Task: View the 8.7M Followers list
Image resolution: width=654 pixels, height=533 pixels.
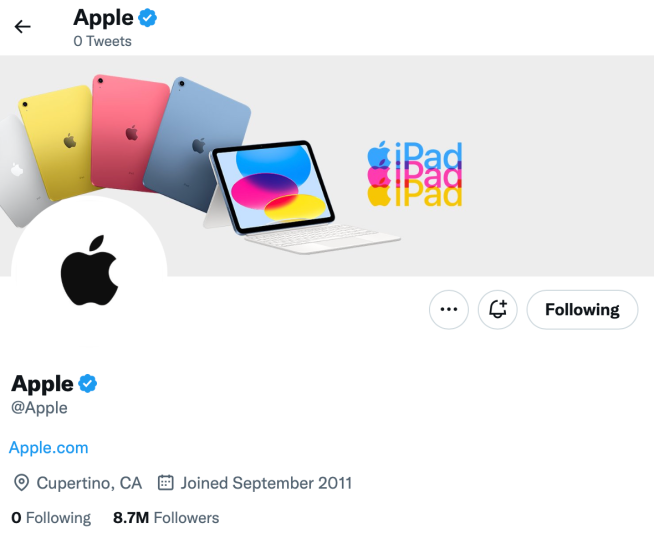Action: pyautogui.click(x=166, y=517)
